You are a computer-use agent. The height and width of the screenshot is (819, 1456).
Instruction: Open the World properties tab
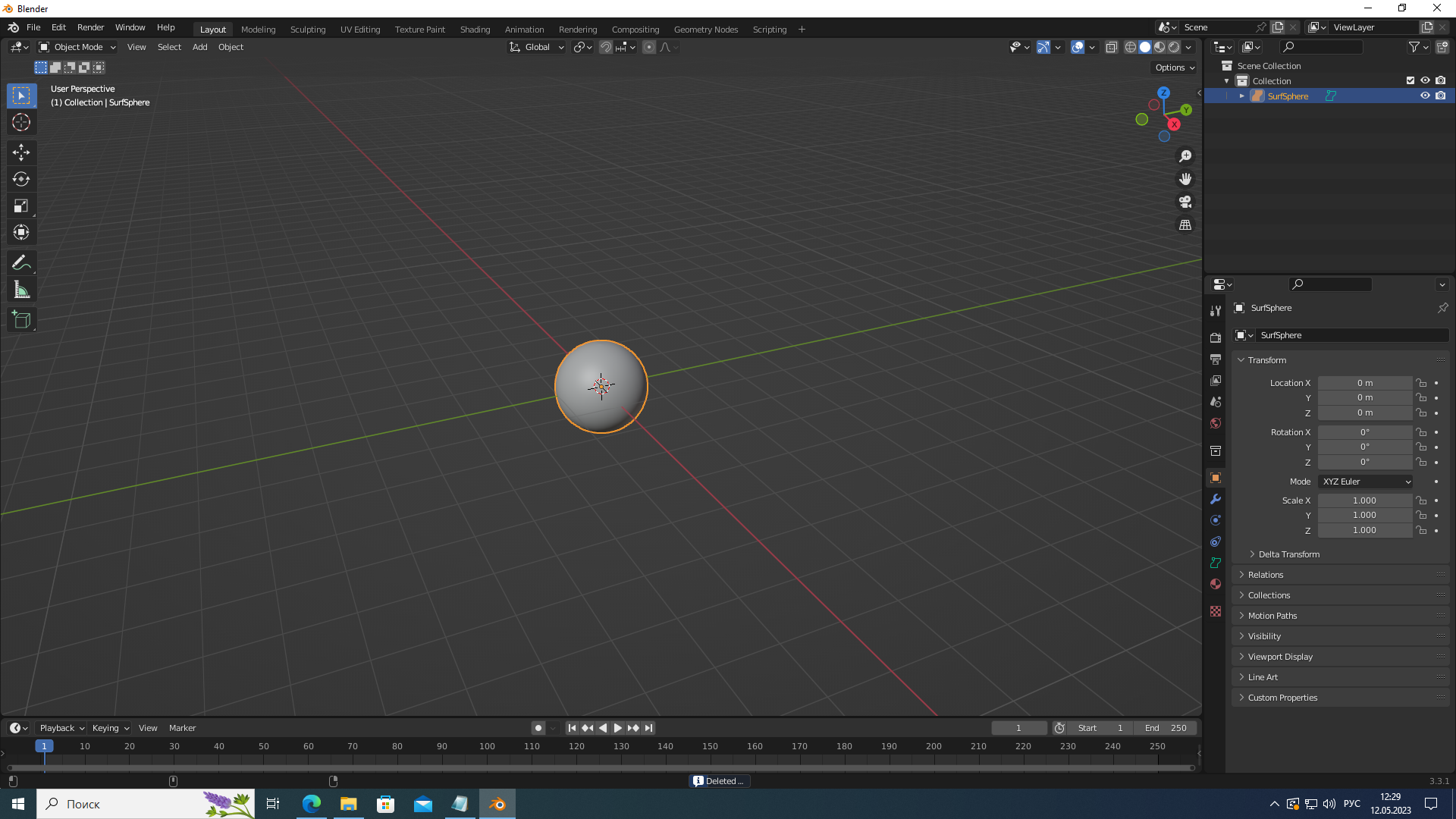point(1216,423)
